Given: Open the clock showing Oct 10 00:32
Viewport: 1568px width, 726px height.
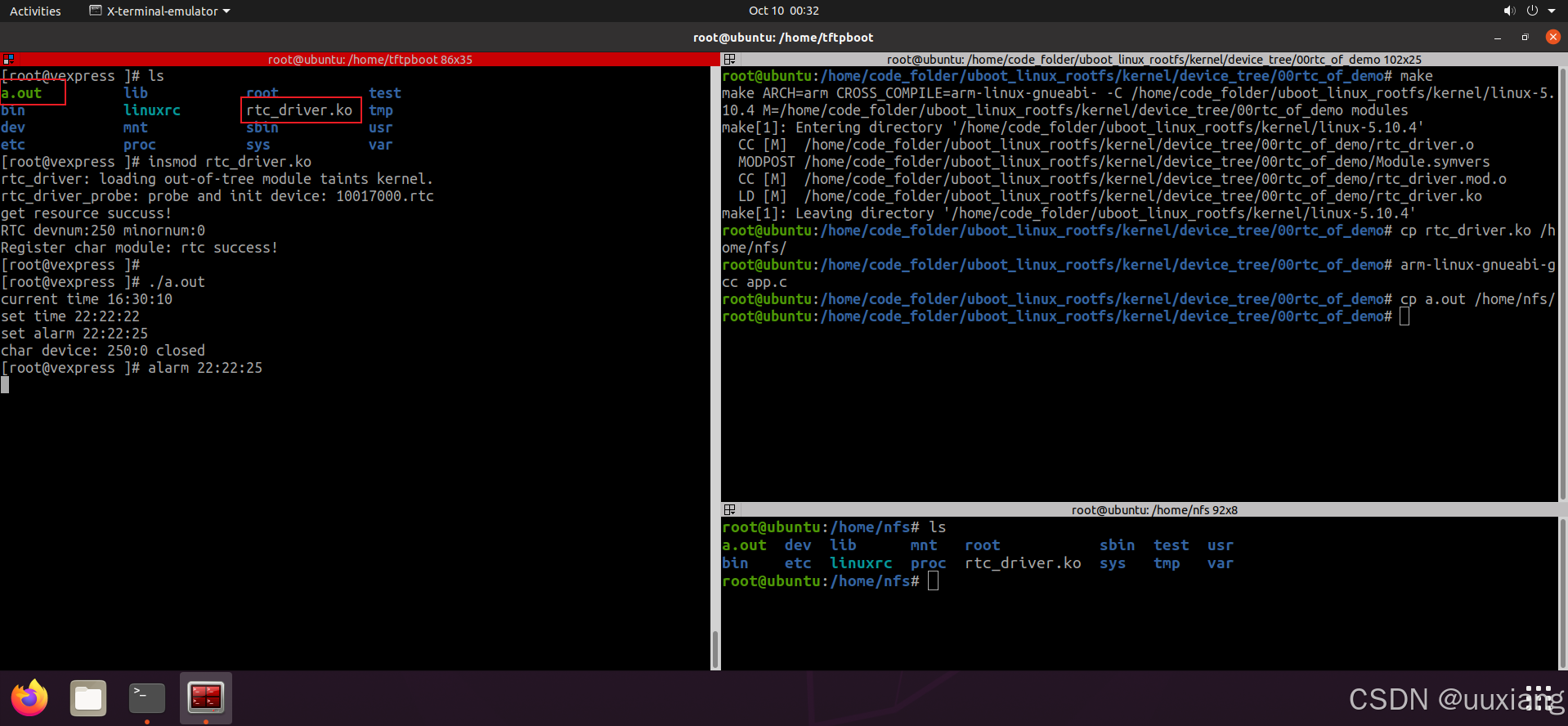Looking at the screenshot, I should coord(783,11).
